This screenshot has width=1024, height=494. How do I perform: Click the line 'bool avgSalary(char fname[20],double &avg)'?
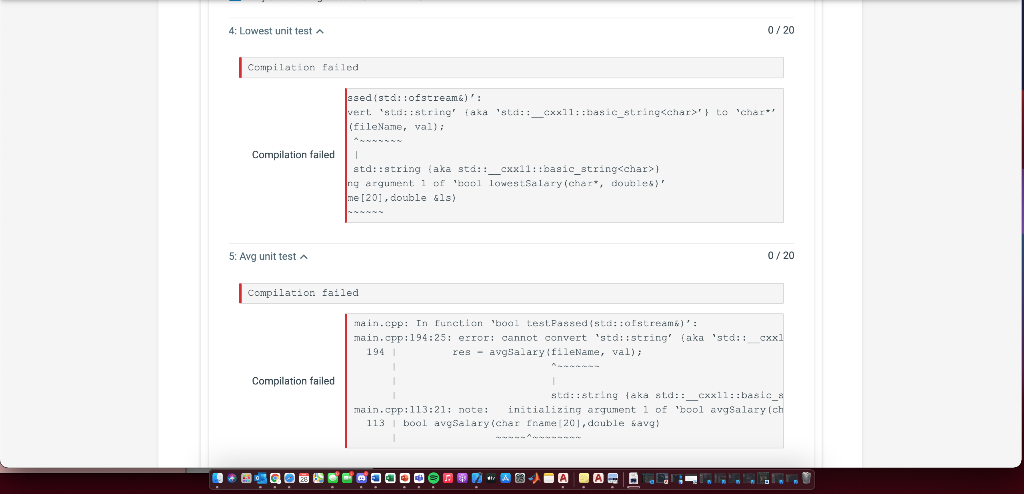tap(532, 423)
